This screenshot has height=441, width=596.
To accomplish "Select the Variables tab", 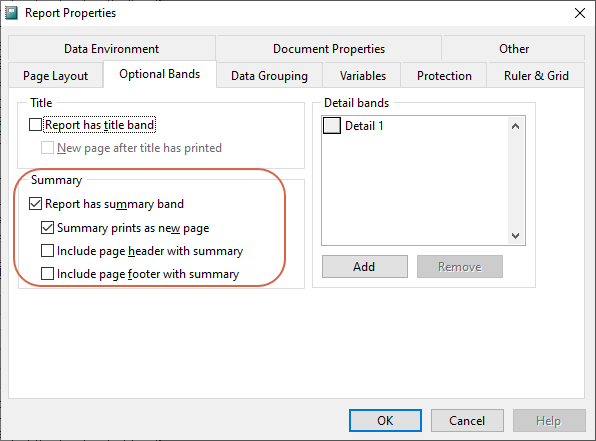I will (363, 75).
